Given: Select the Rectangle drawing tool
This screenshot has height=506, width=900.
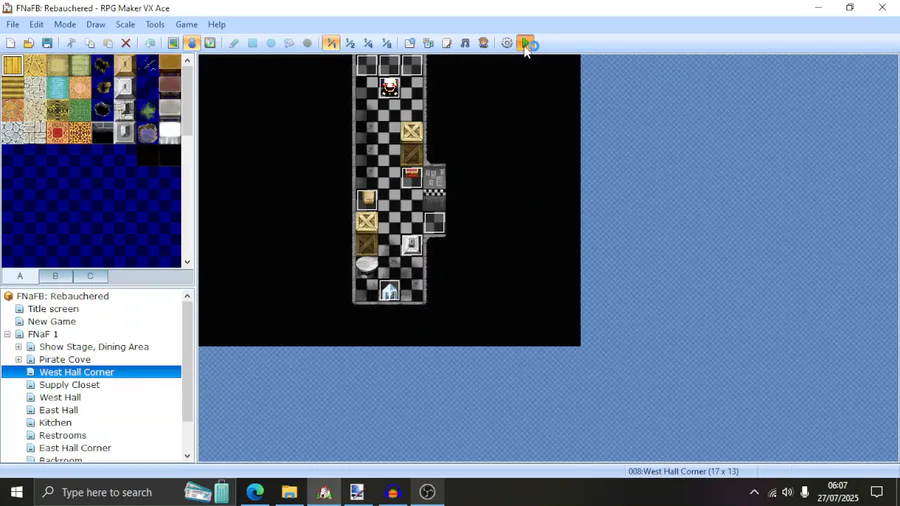Looking at the screenshot, I should pyautogui.click(x=252, y=43).
